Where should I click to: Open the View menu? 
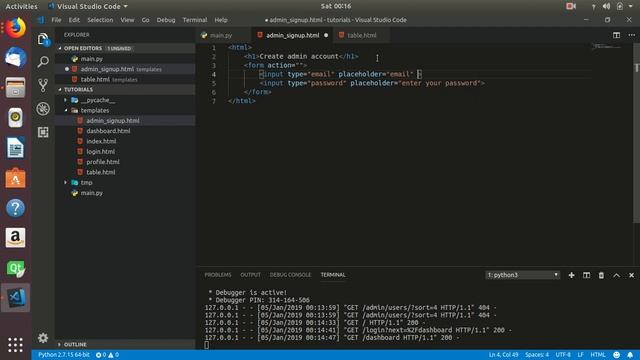(x=127, y=20)
